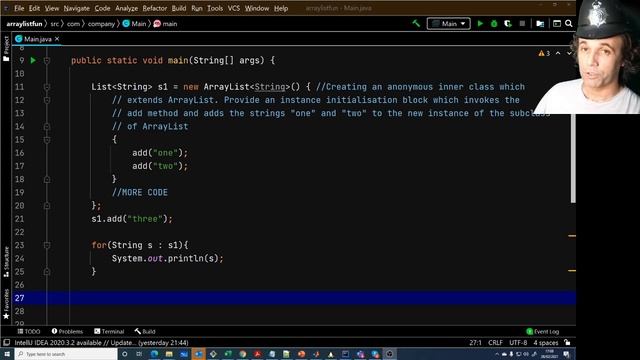This screenshot has height=360, width=640.
Task: Open the Event Log panel
Action: [x=543, y=331]
